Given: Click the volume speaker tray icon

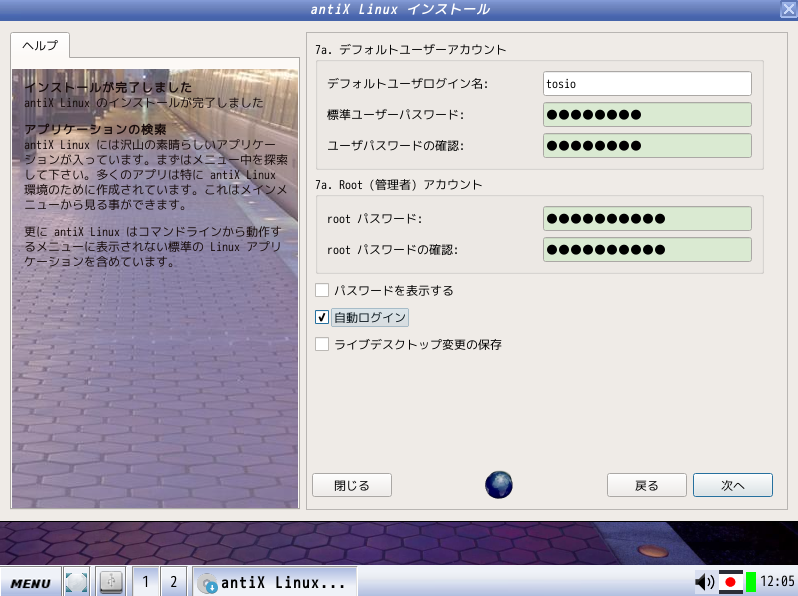Looking at the screenshot, I should click(705, 581).
